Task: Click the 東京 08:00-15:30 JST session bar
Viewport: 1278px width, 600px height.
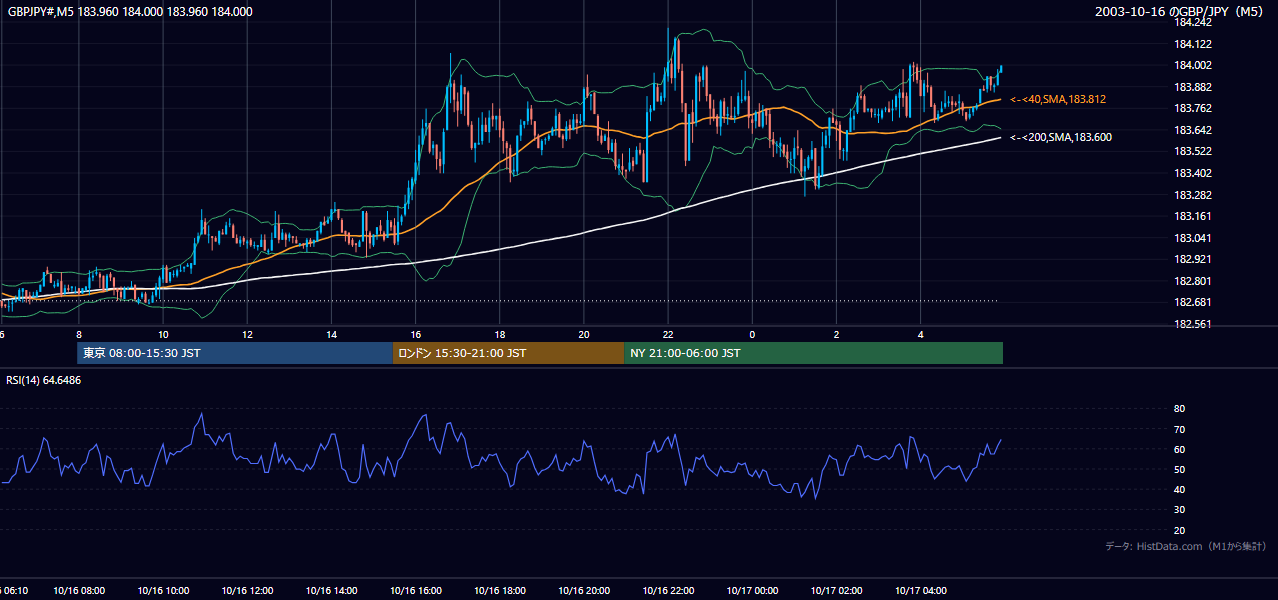Action: (235, 353)
